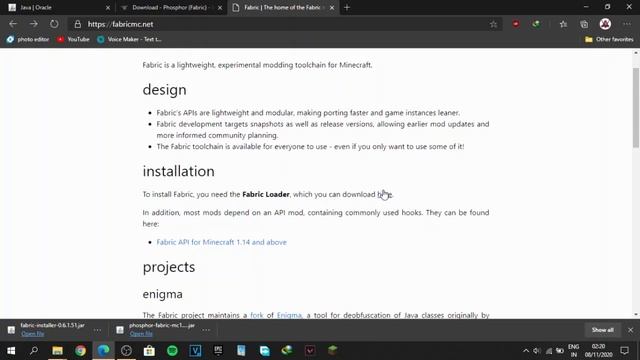Click the bold Fabric Loader text
The image size is (640, 360).
pos(266,194)
